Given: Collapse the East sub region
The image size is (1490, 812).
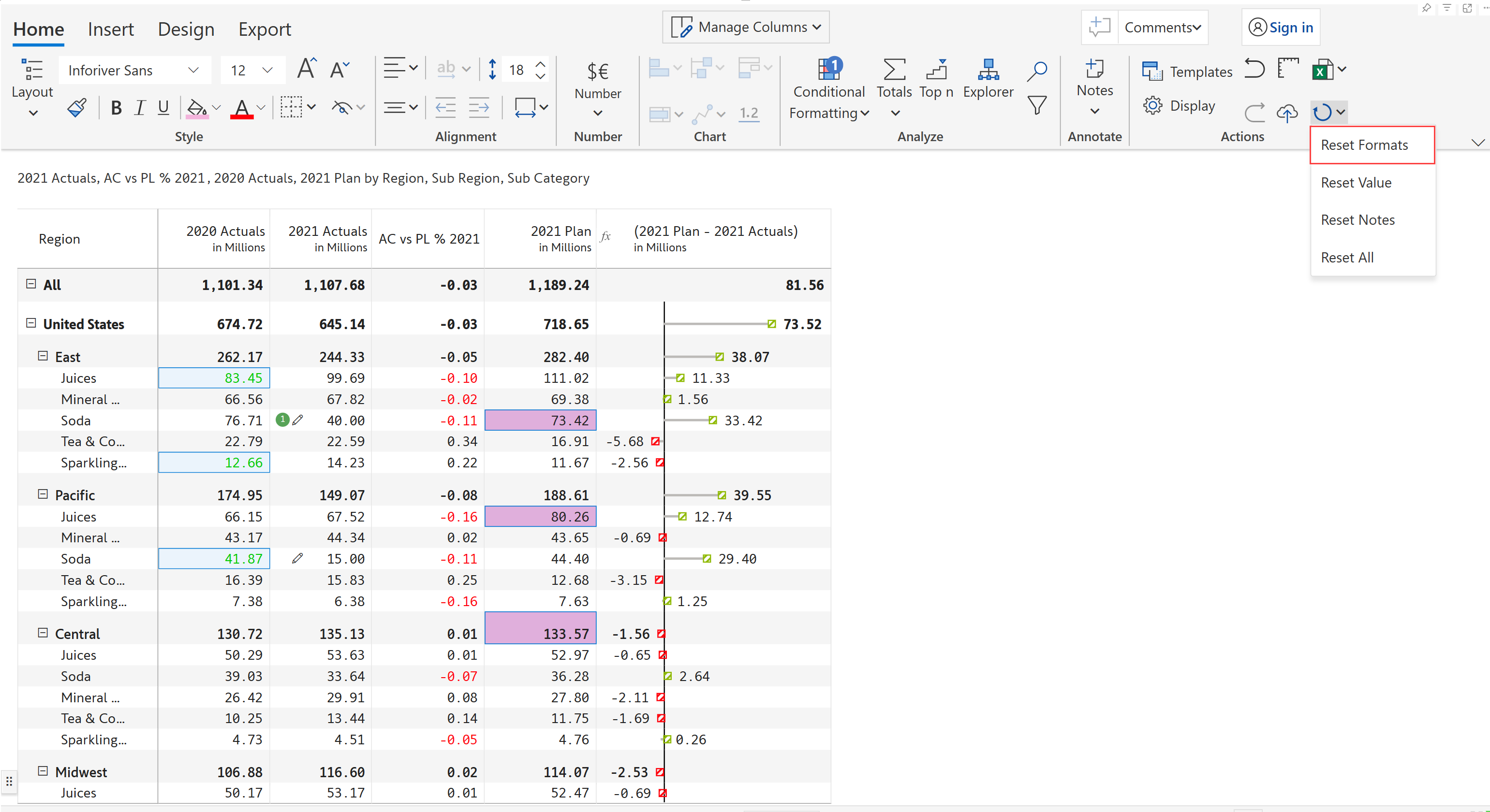Looking at the screenshot, I should [43, 356].
